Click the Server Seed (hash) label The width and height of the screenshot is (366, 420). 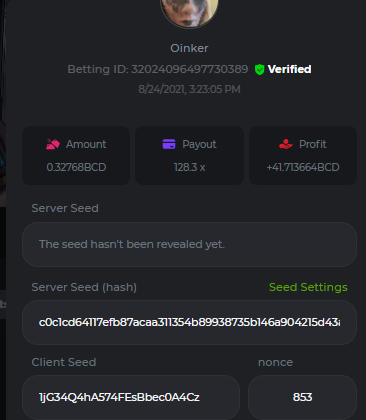[x=84, y=287]
